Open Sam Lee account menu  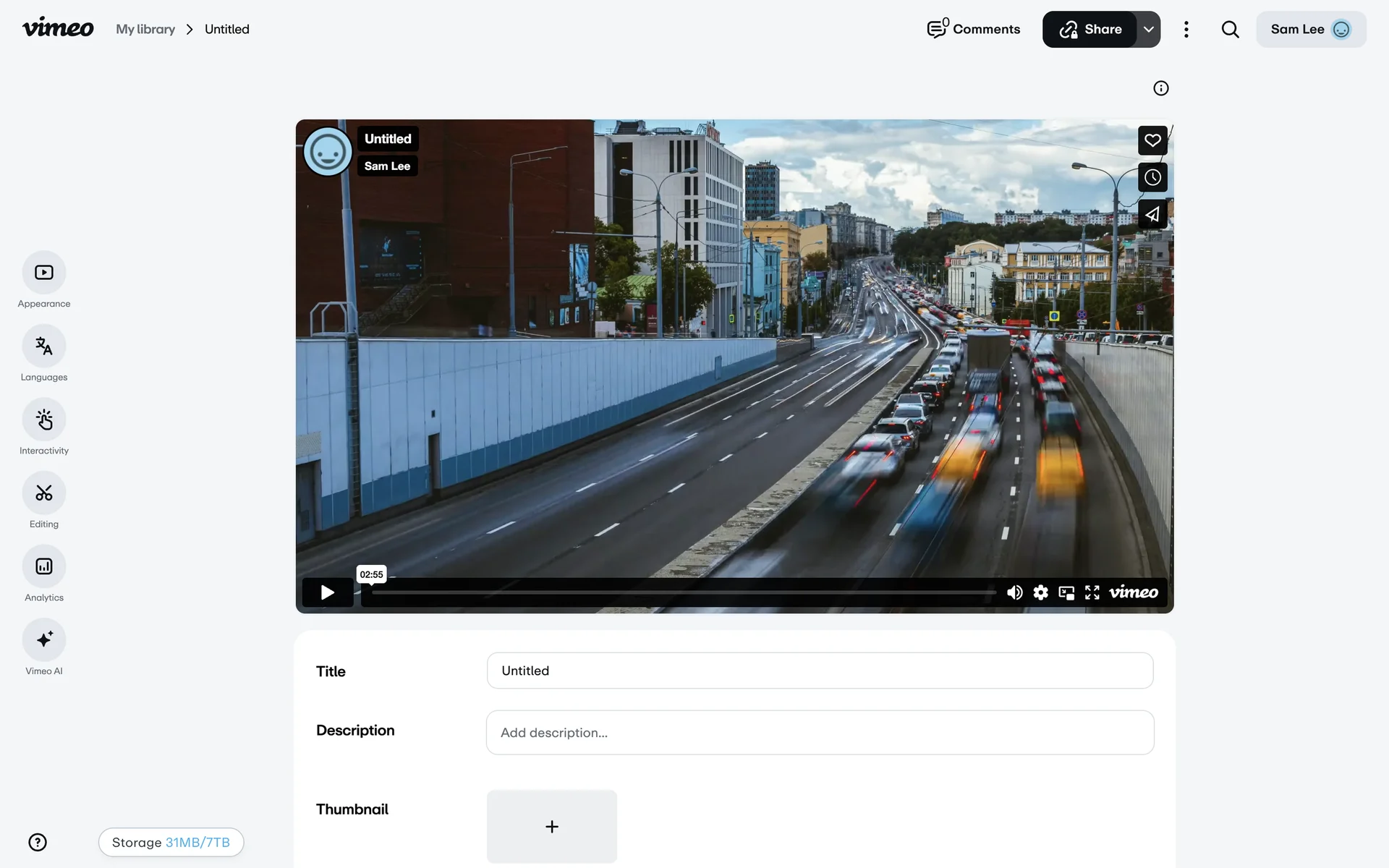pos(1310,30)
